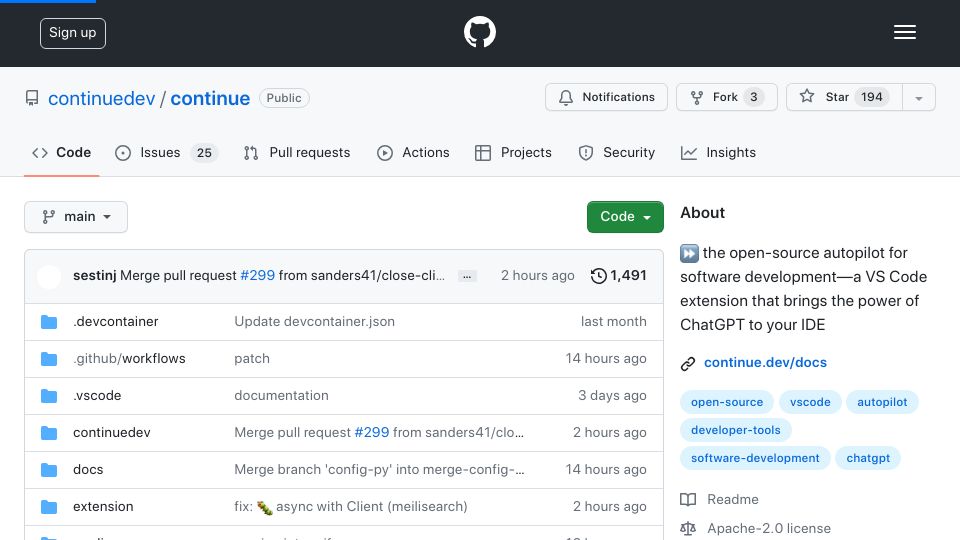This screenshot has height=540, width=960.
Task: Star the repository
Action: 844,97
